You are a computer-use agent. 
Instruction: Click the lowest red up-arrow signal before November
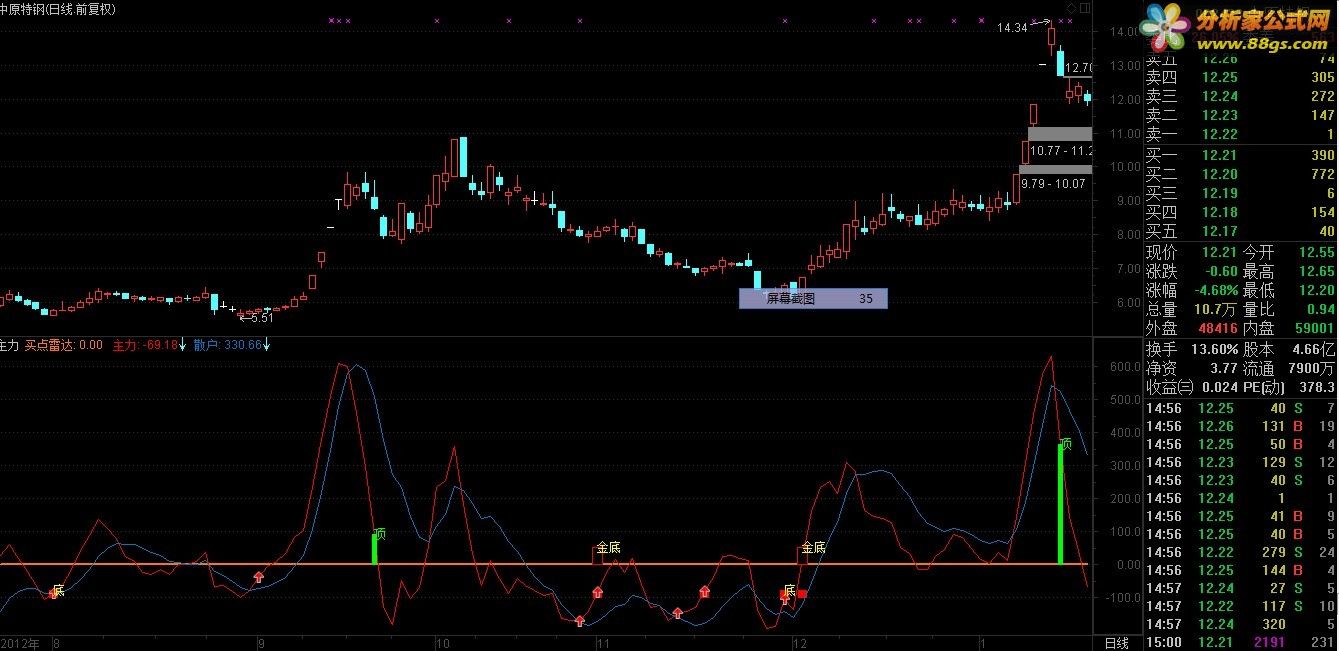pyautogui.click(x=580, y=621)
